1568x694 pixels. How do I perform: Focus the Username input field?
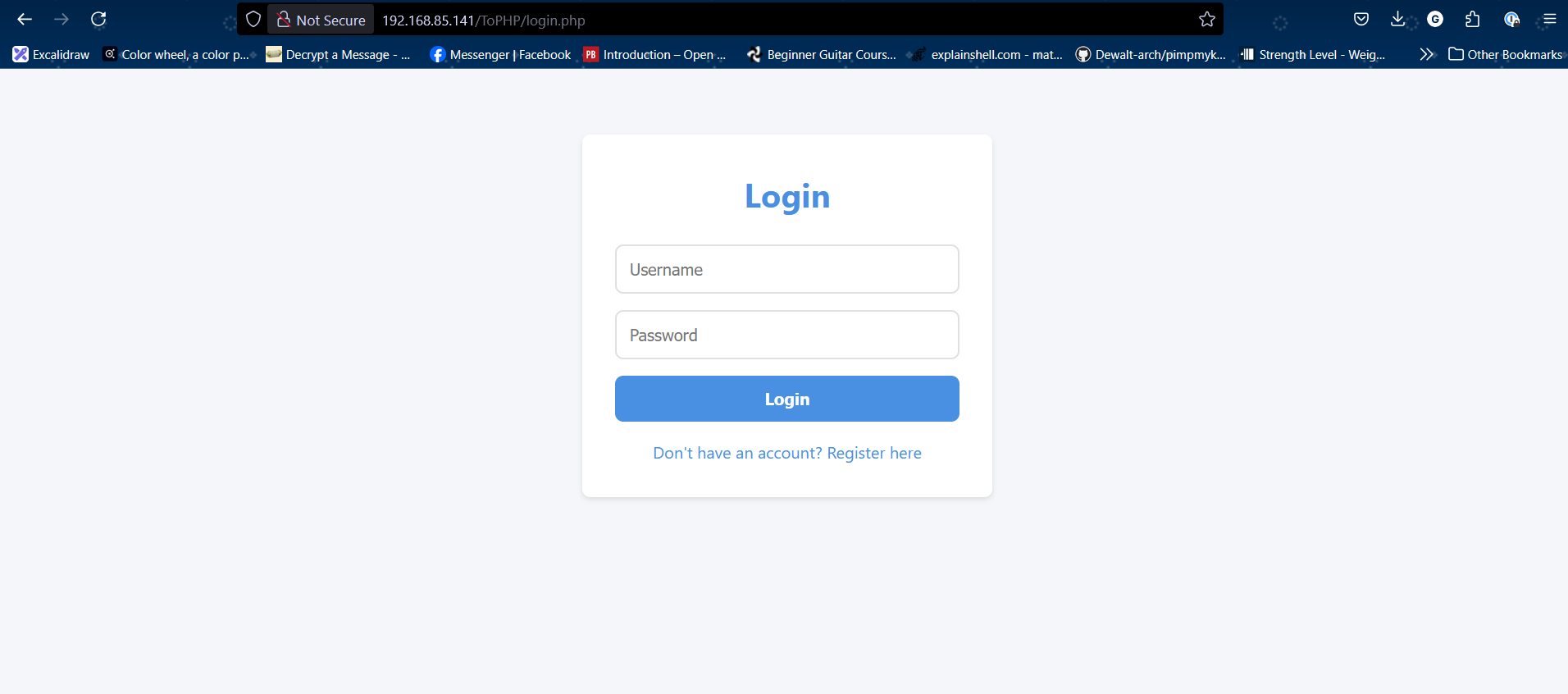pos(787,269)
